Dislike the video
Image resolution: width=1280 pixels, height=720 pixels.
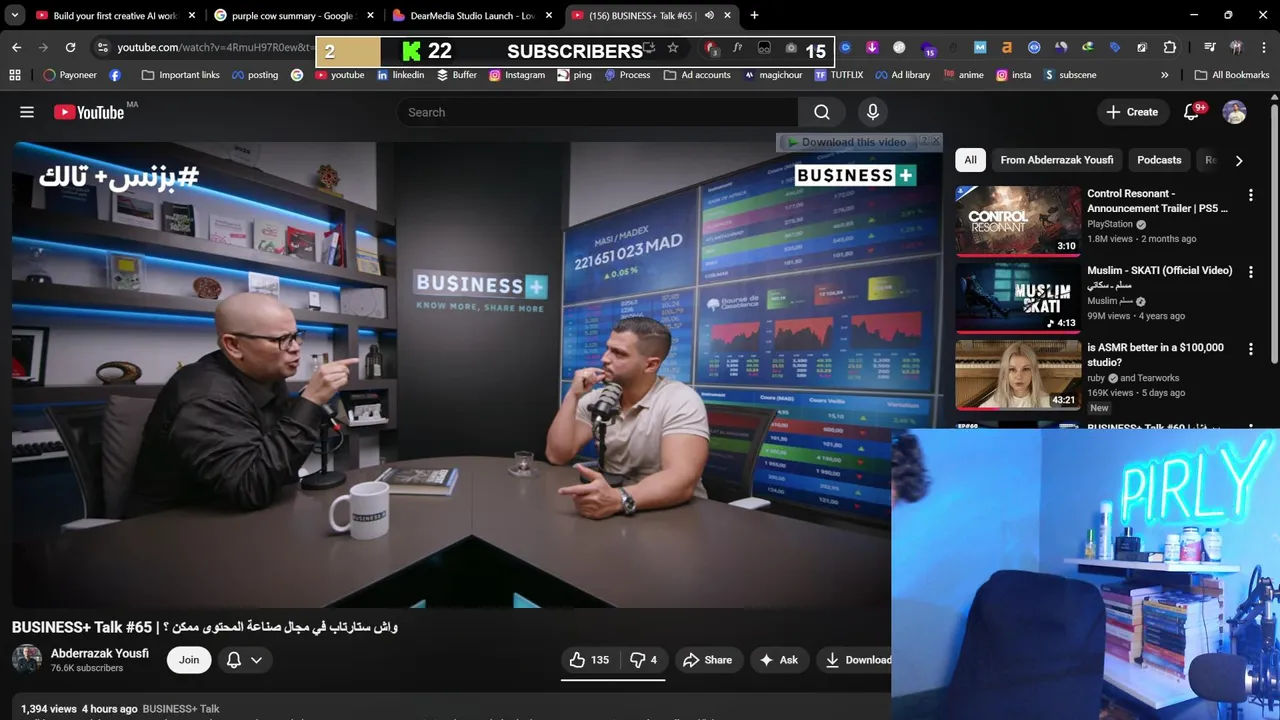click(642, 660)
